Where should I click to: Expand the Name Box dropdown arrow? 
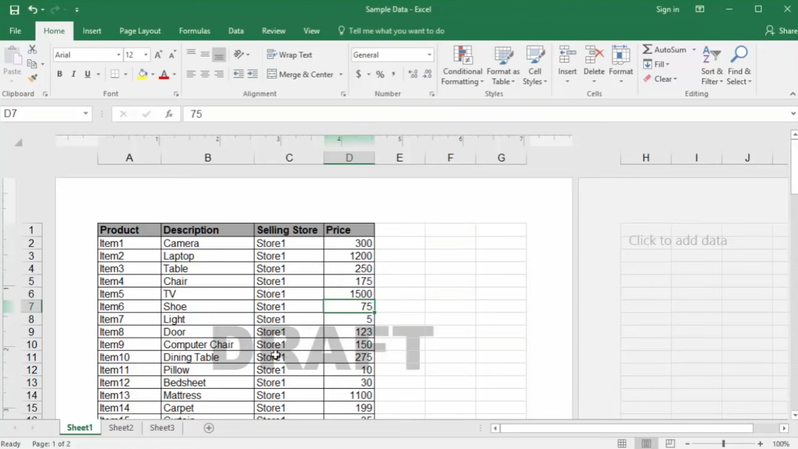[86, 114]
